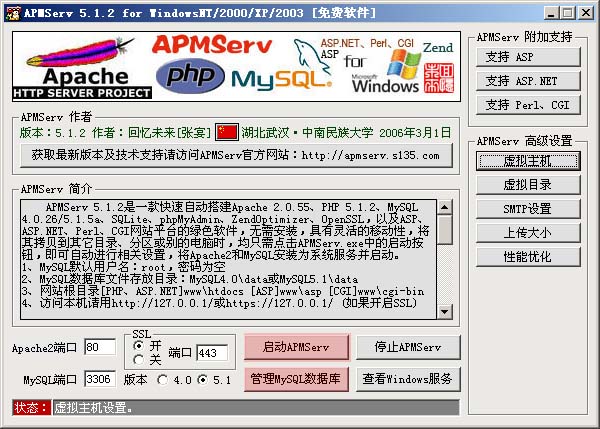Image resolution: width=600 pixels, height=429 pixels.
Task: Click the 支持 Perl、CGI button
Action: point(528,105)
